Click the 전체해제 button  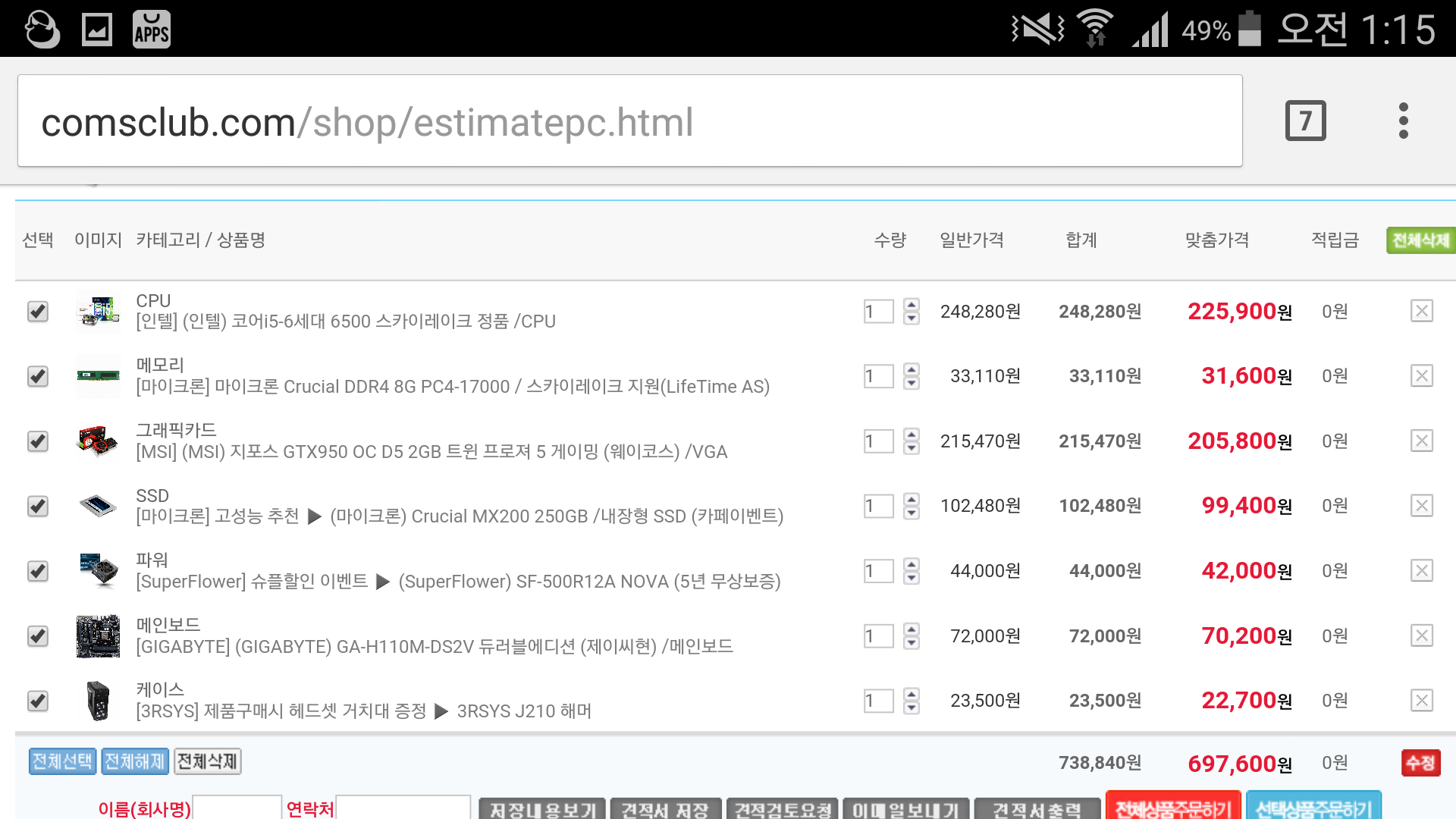135,761
